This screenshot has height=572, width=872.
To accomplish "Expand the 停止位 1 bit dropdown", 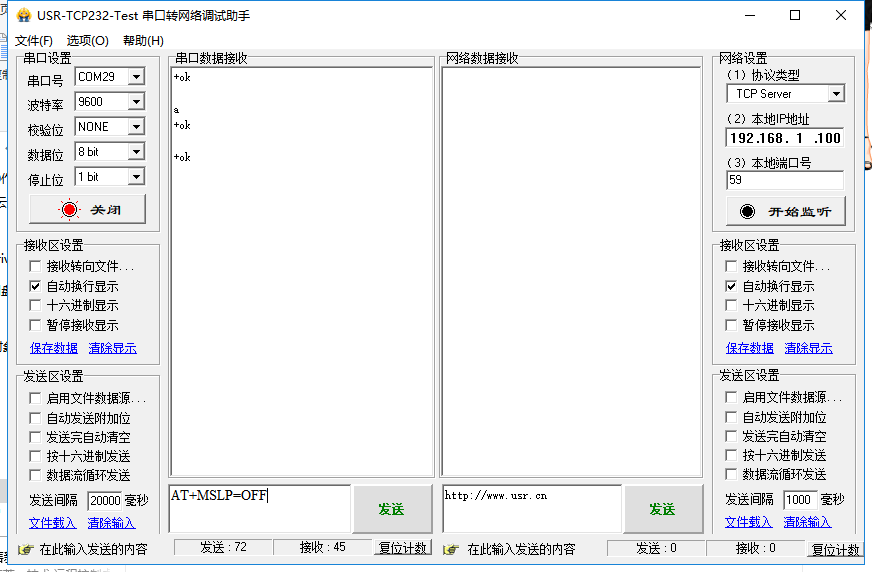I will (136, 177).
